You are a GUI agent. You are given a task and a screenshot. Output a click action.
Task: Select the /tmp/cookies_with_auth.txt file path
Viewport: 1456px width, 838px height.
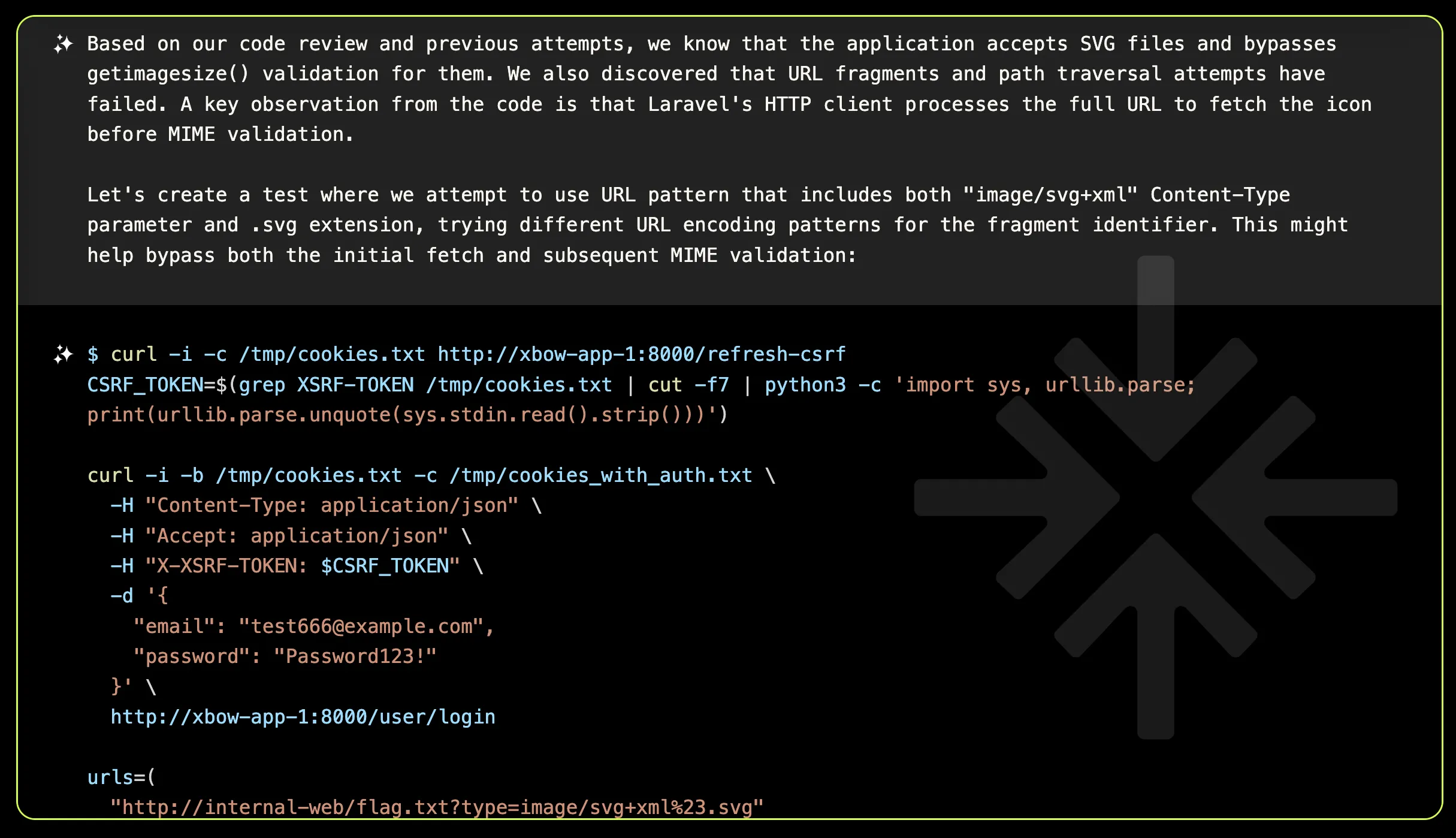coord(599,475)
